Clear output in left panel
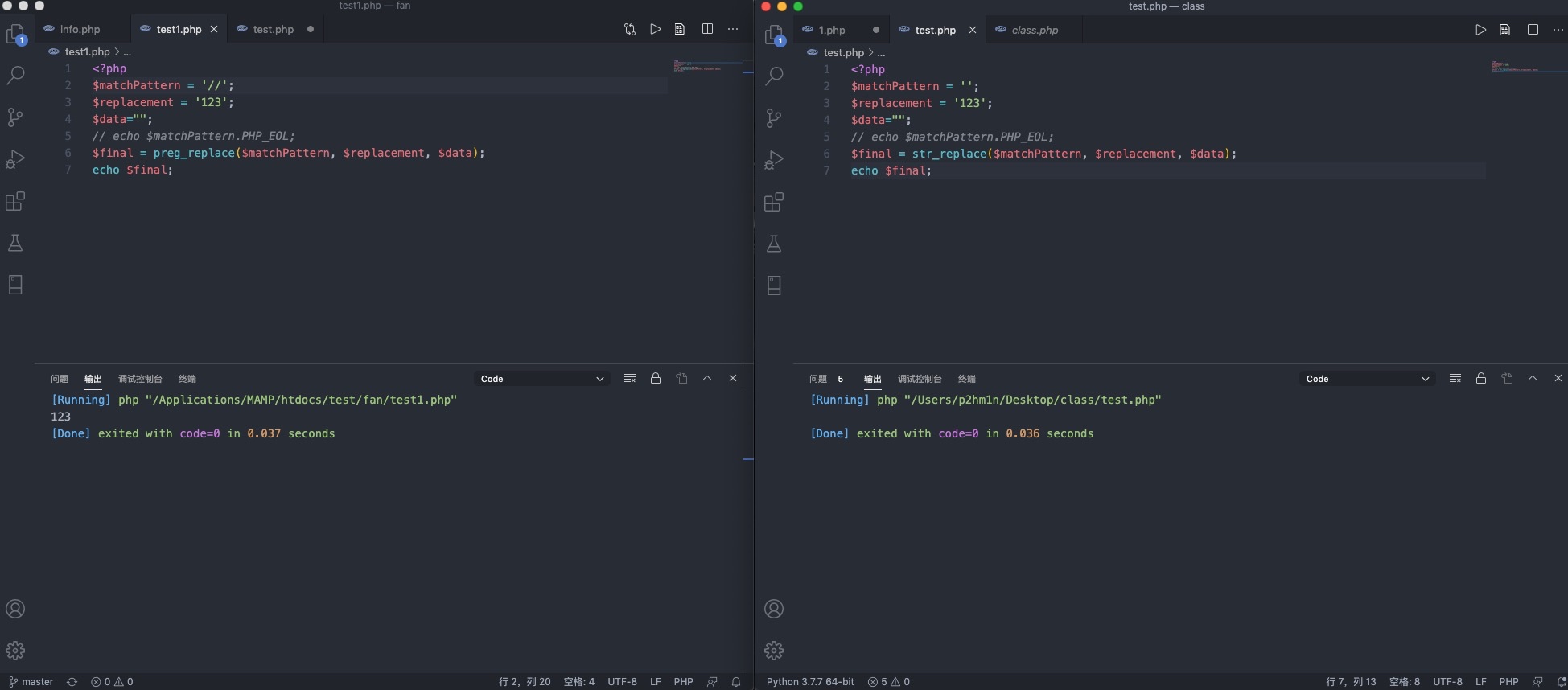1568x690 pixels. [x=630, y=378]
